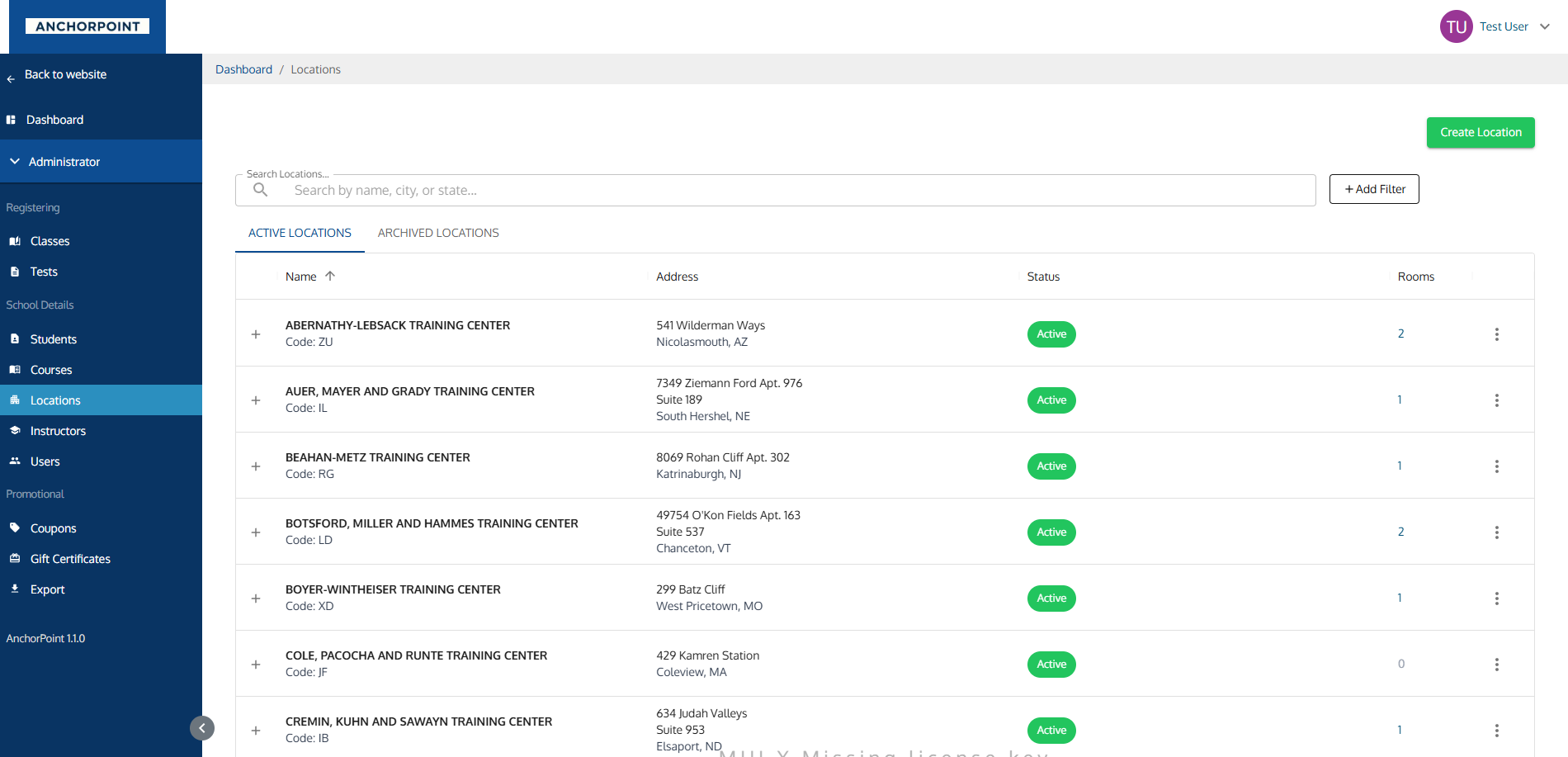This screenshot has width=1568, height=757.
Task: Sort the table by Name ascending arrow
Action: pos(330,276)
